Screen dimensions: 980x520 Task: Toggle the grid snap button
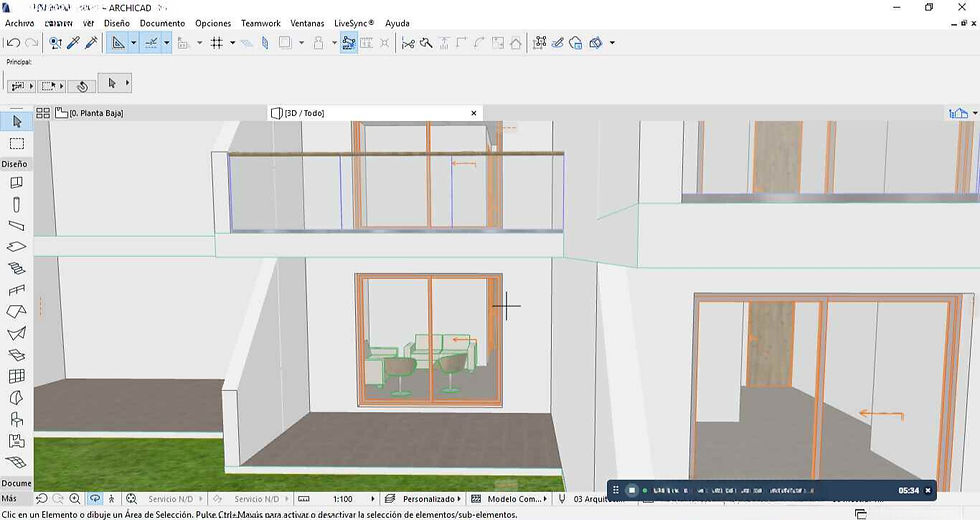pyautogui.click(x=216, y=43)
